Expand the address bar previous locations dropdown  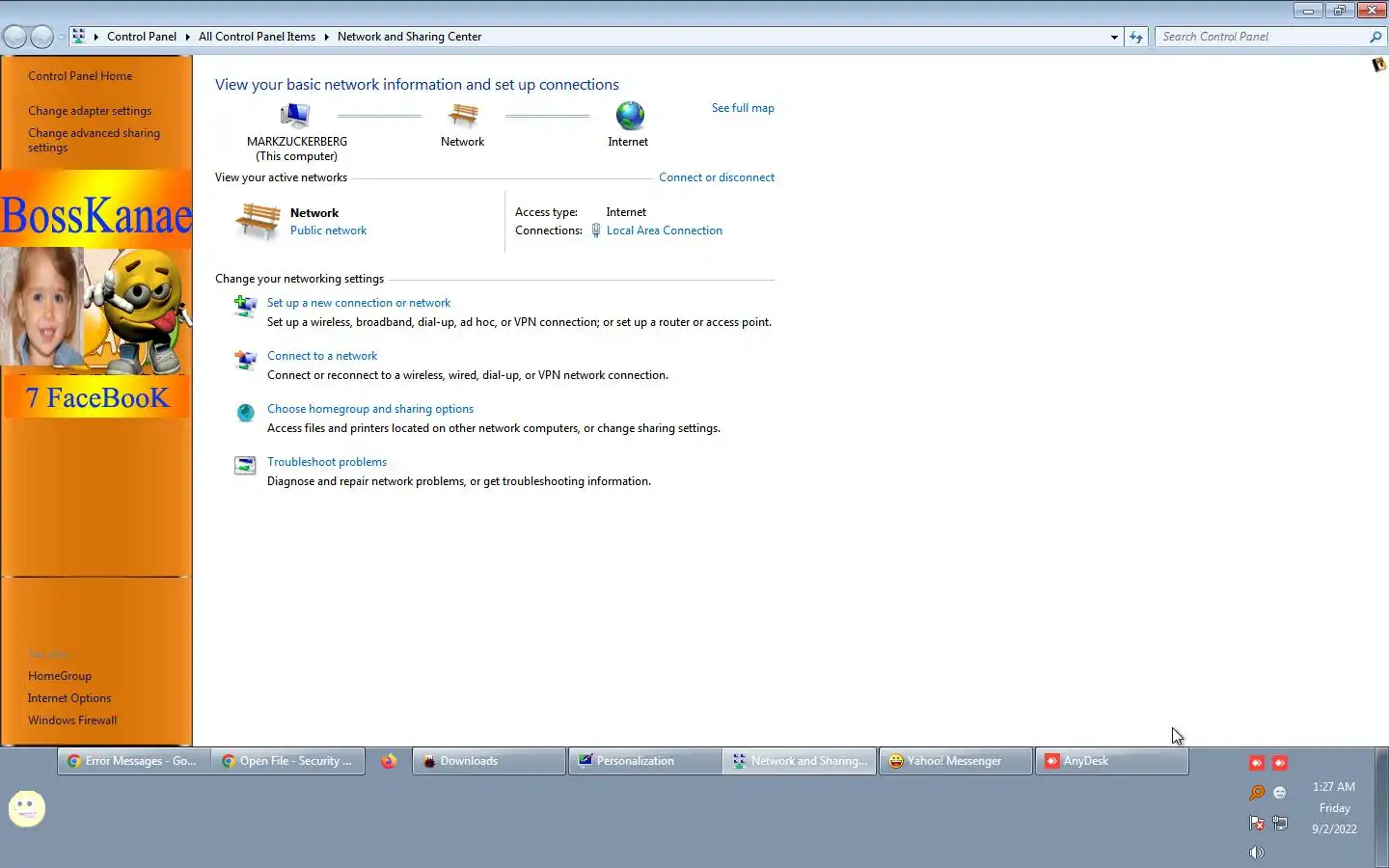pyautogui.click(x=1114, y=37)
